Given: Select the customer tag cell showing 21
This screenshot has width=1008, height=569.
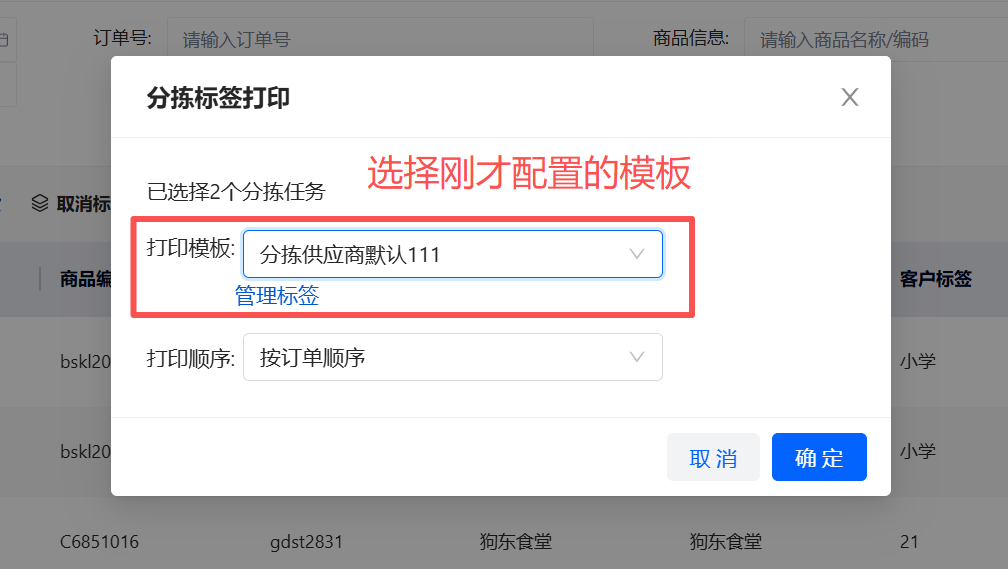Looking at the screenshot, I should pos(909,542).
